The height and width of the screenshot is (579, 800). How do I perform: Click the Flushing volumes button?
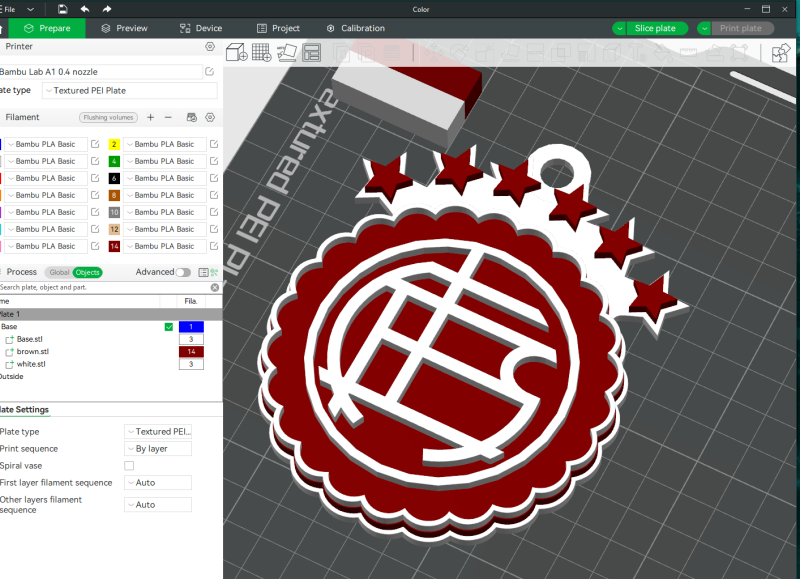tap(108, 118)
